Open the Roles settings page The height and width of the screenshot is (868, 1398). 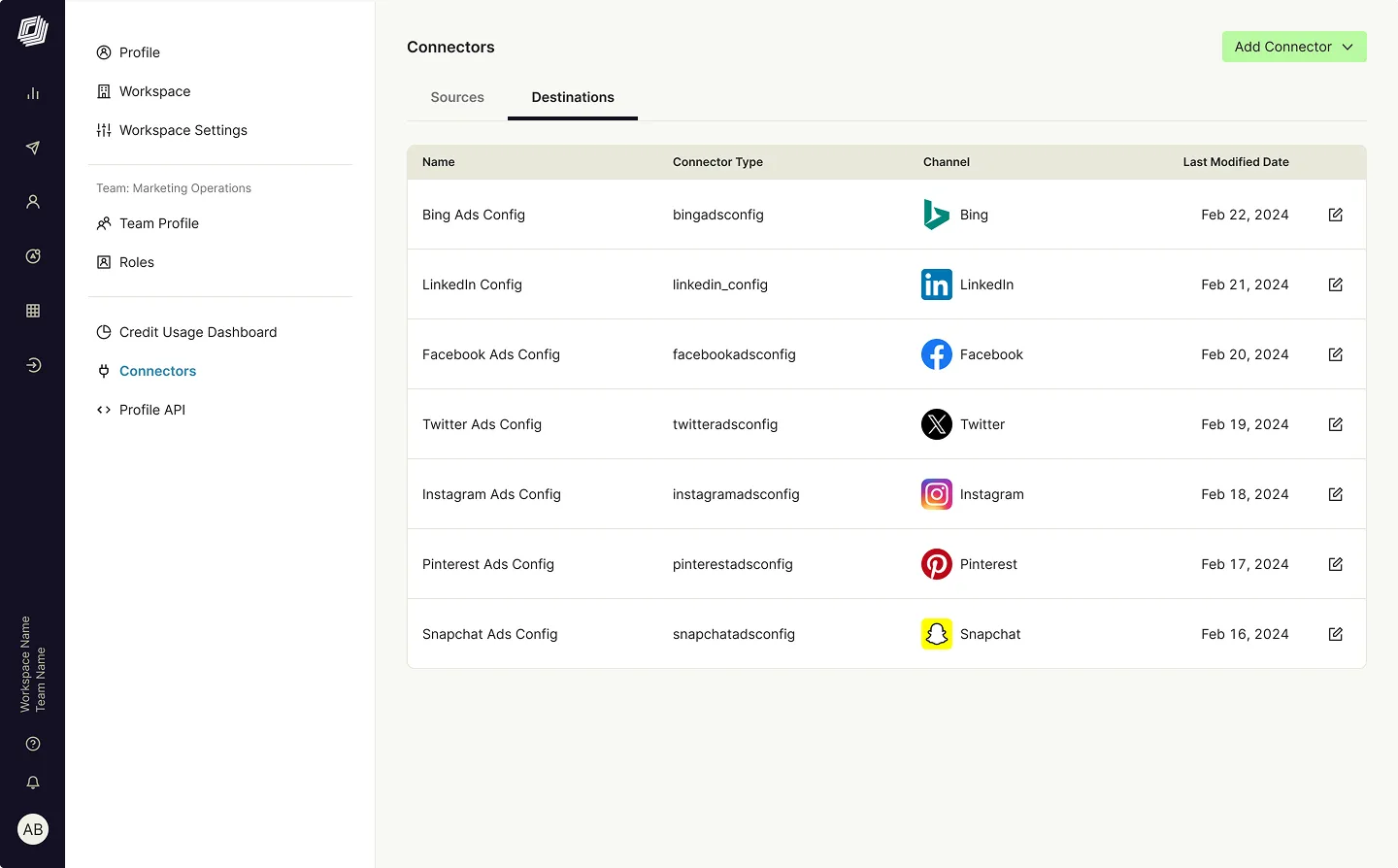click(x=136, y=262)
